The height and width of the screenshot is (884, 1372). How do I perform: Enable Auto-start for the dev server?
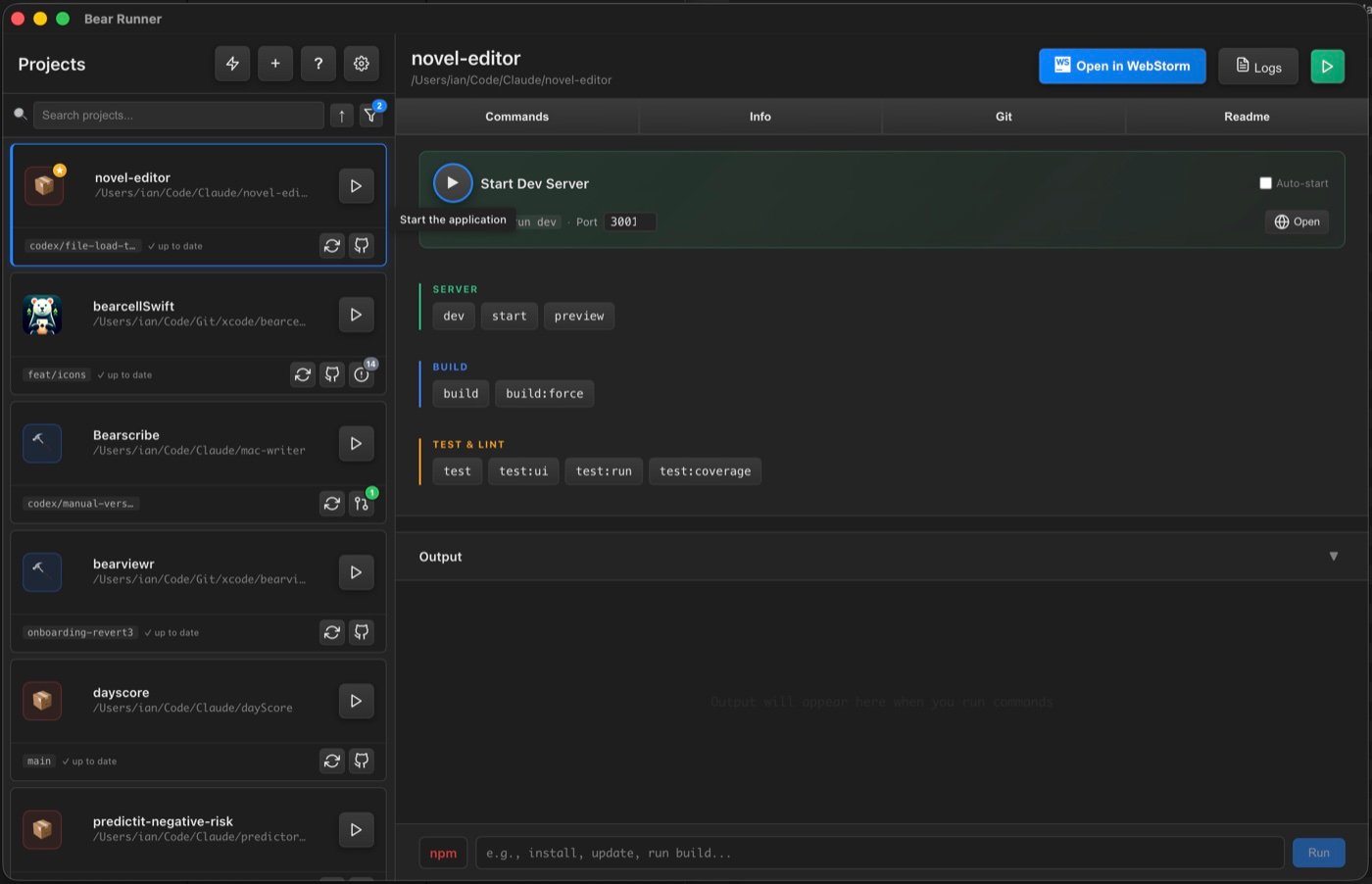(x=1265, y=182)
